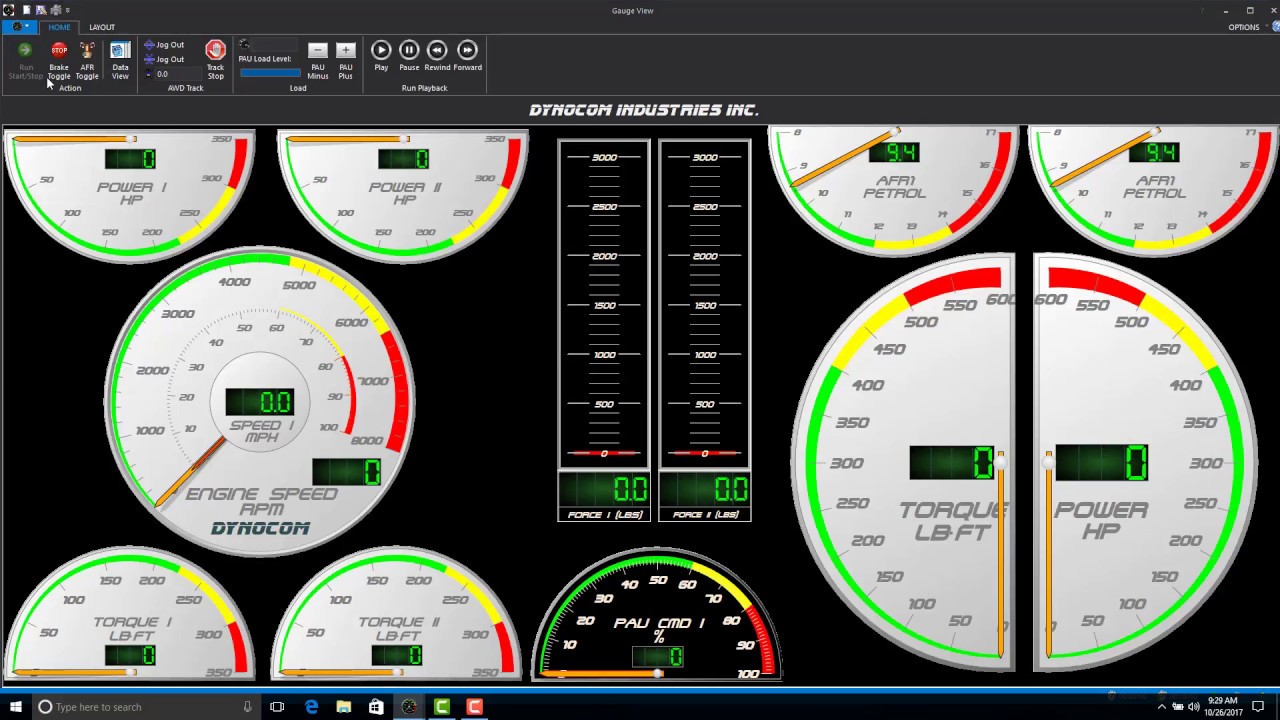The height and width of the screenshot is (720, 1280).
Task: Click the second quick access toolbar icon
Action: tap(41, 10)
